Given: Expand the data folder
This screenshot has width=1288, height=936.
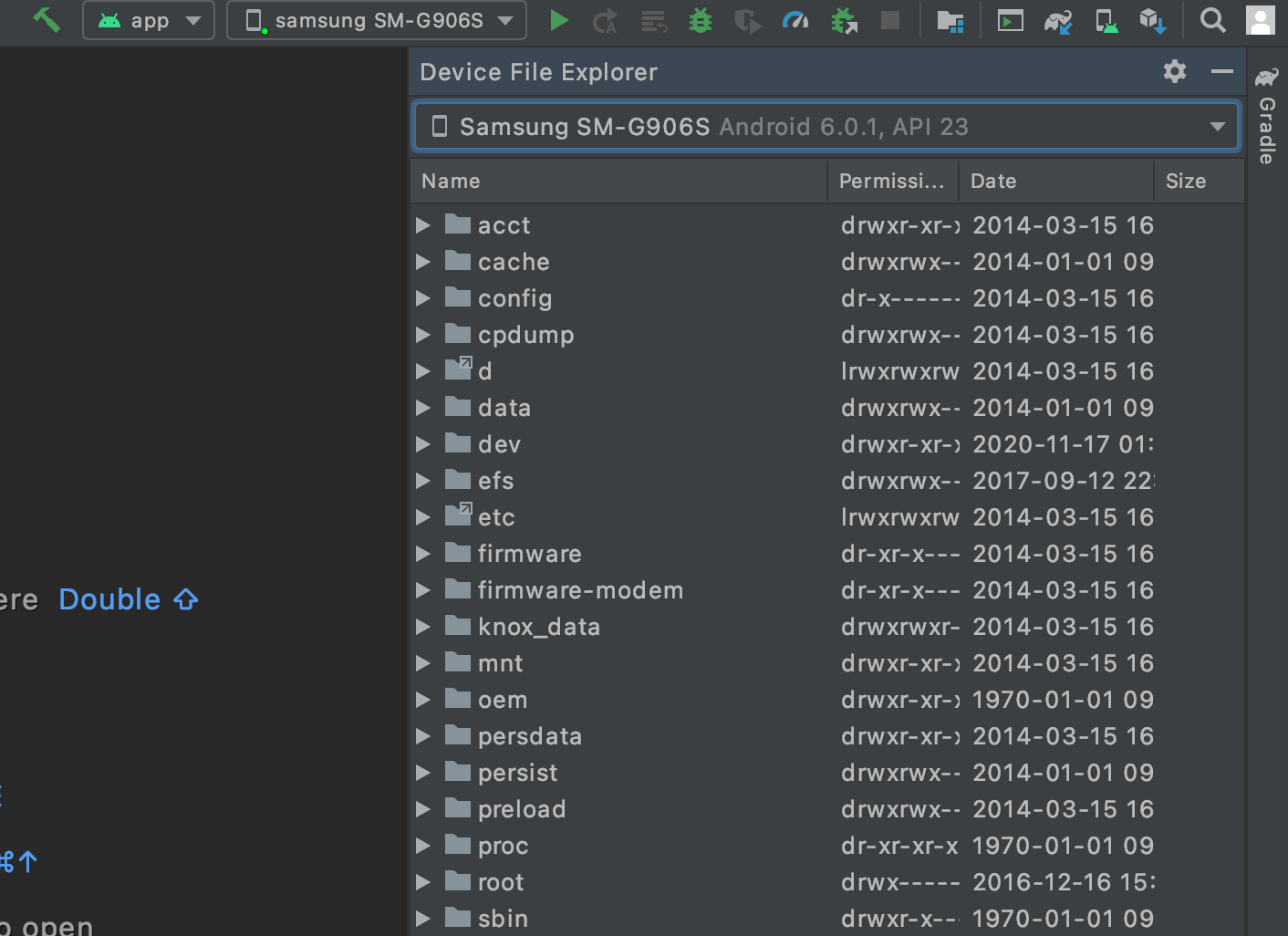Looking at the screenshot, I should (423, 408).
